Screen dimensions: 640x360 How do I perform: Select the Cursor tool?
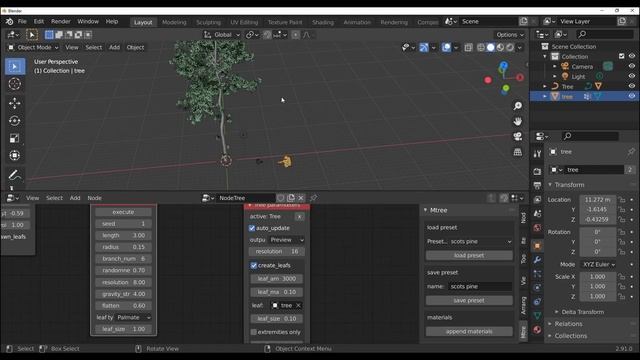click(x=15, y=84)
